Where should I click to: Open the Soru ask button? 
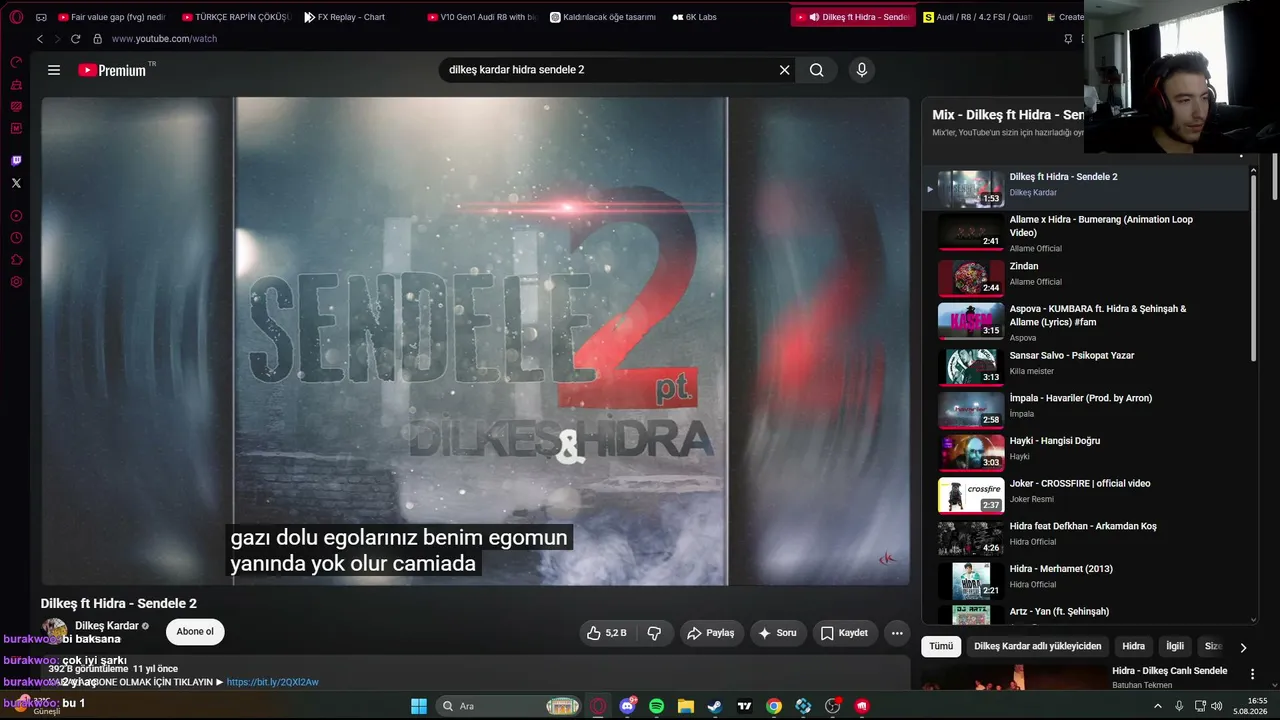777,633
